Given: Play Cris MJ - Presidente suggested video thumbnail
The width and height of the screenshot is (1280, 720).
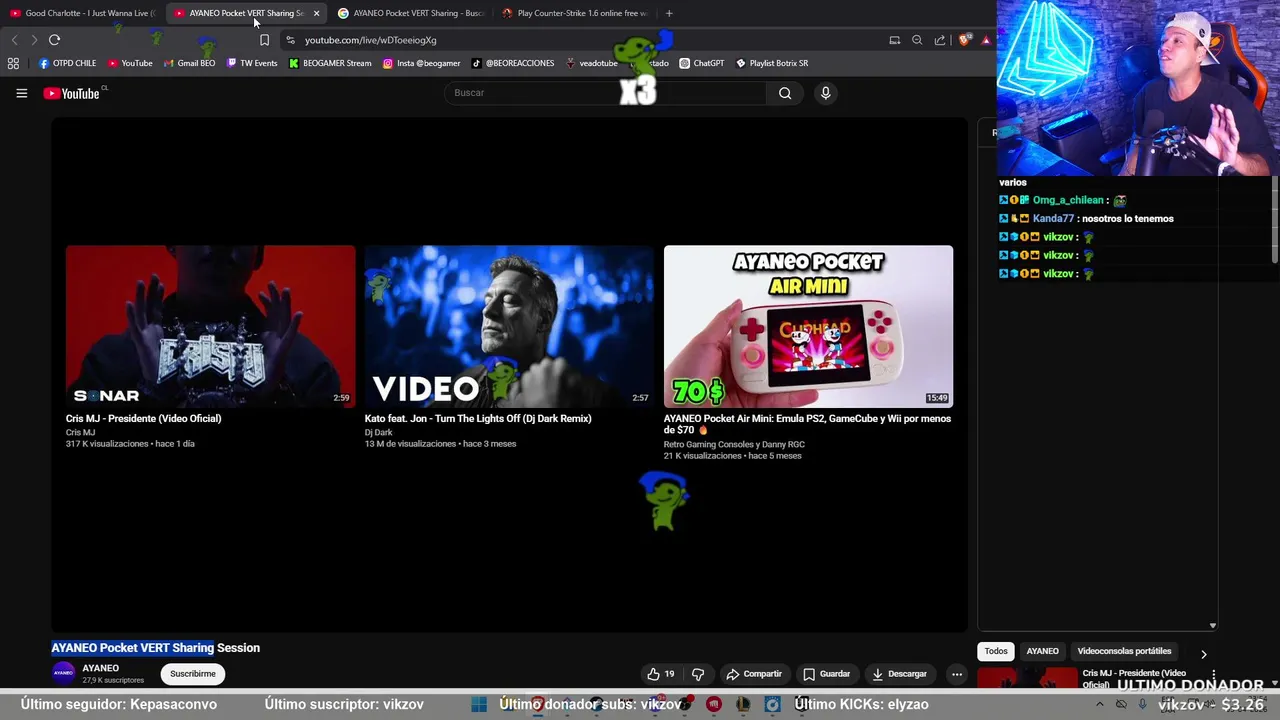Looking at the screenshot, I should coord(210,326).
